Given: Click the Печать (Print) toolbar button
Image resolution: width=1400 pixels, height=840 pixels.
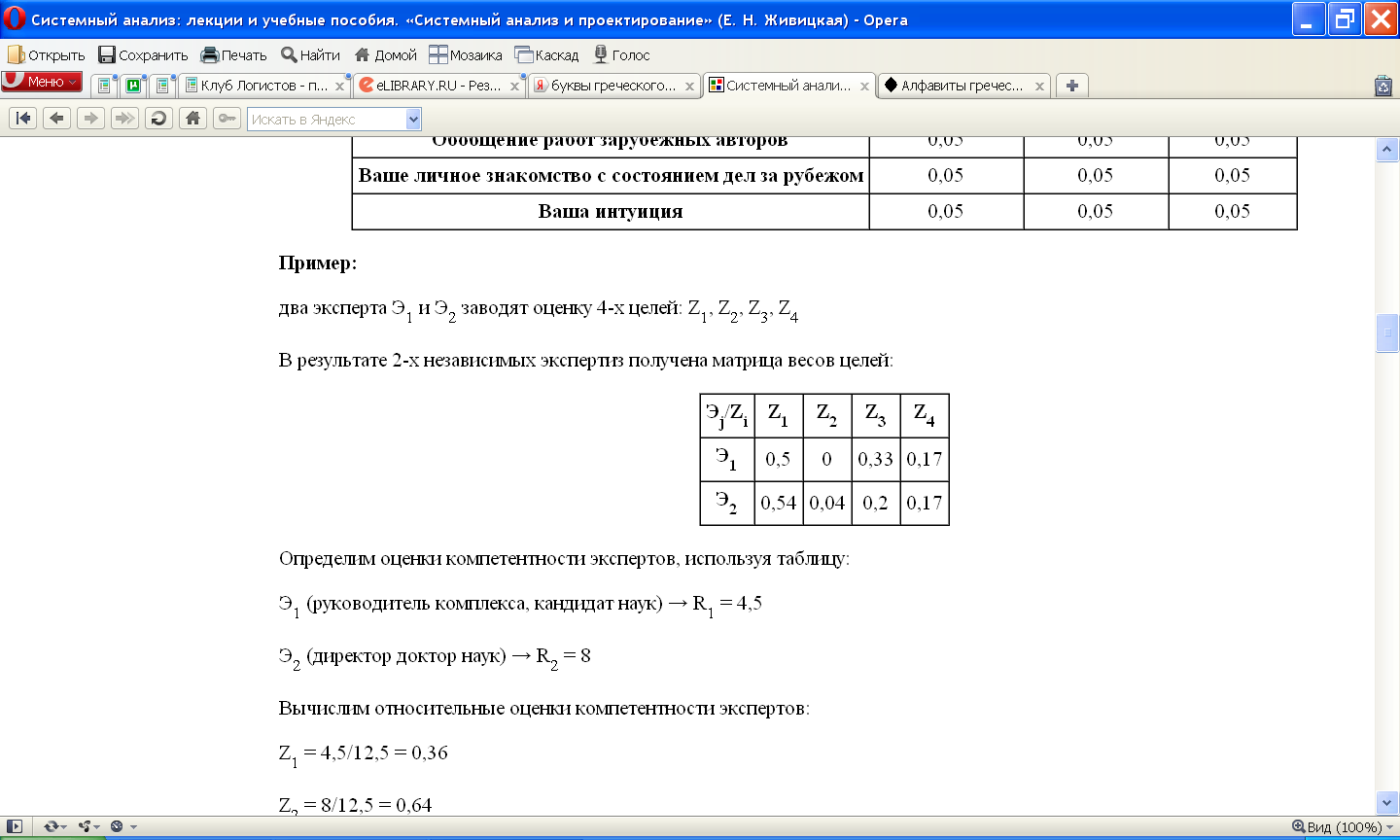Looking at the screenshot, I should 233,54.
